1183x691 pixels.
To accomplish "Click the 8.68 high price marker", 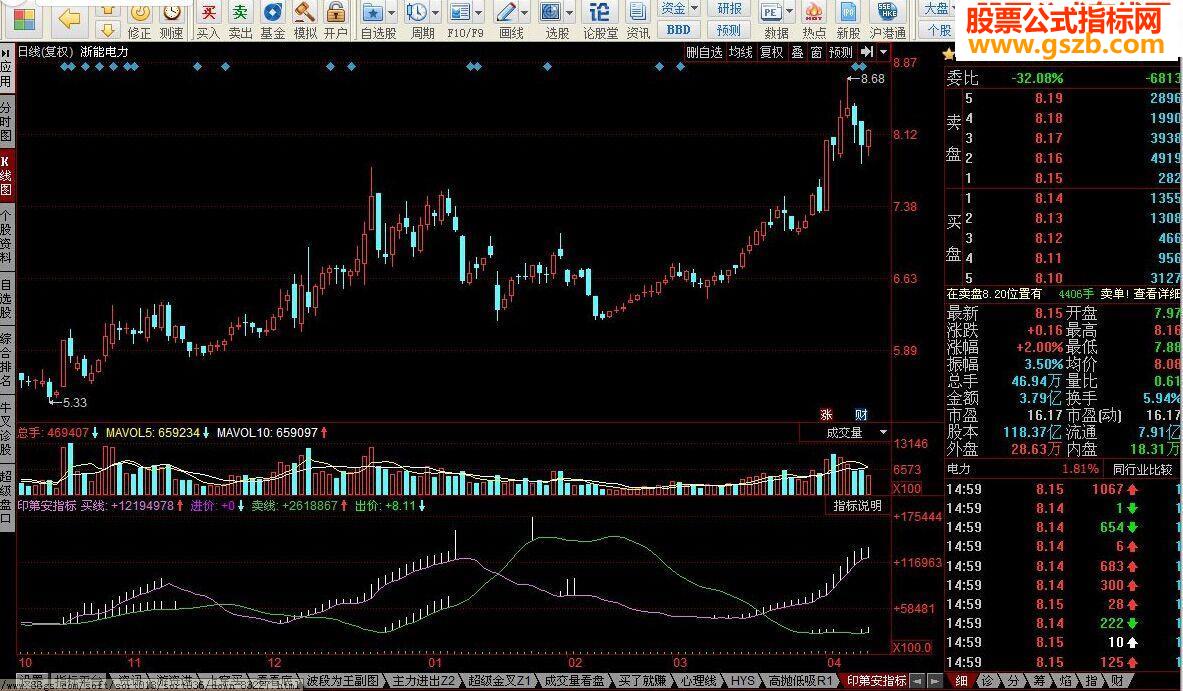I will point(866,78).
